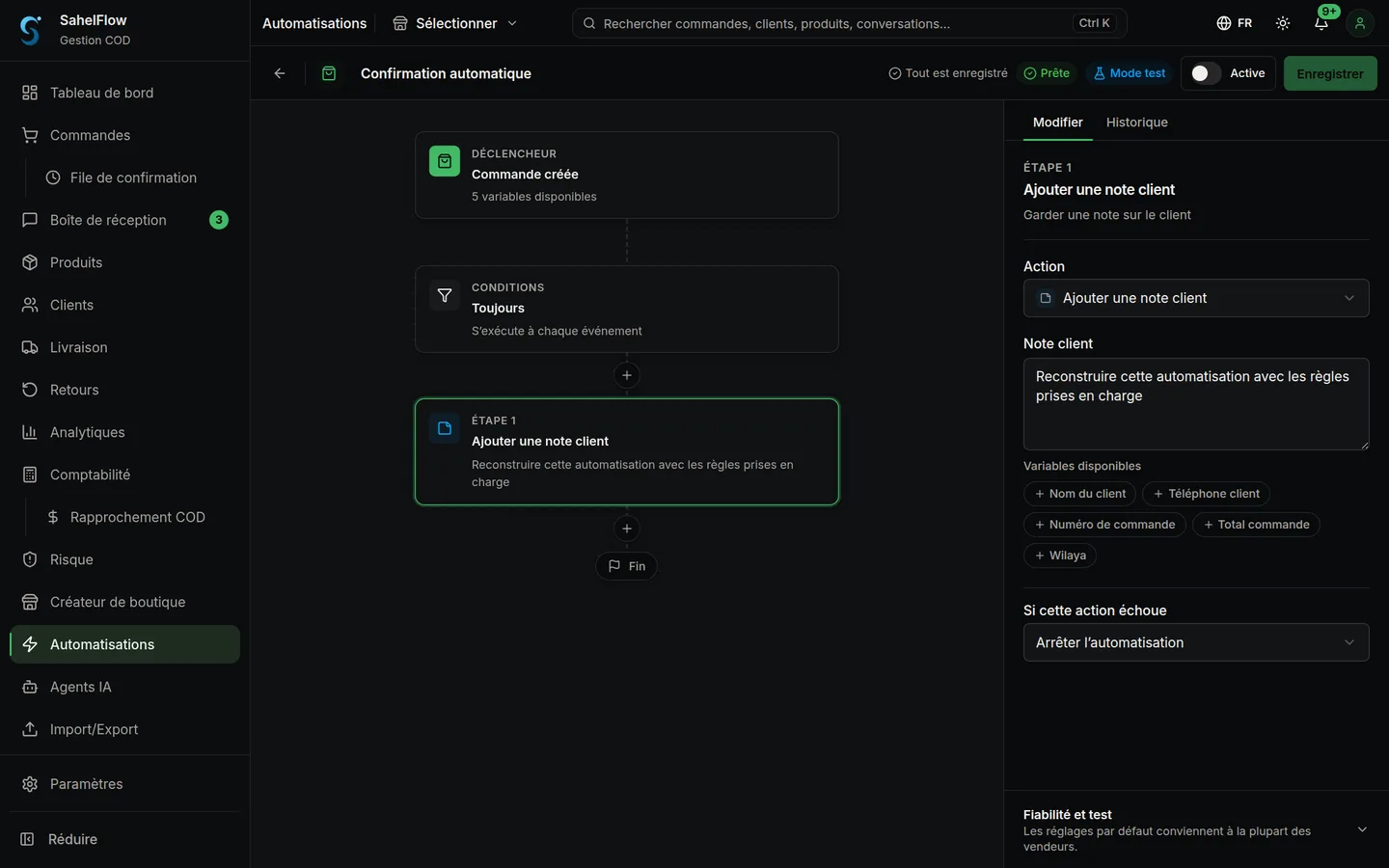Open Commandes in the sidebar

[125, 135]
